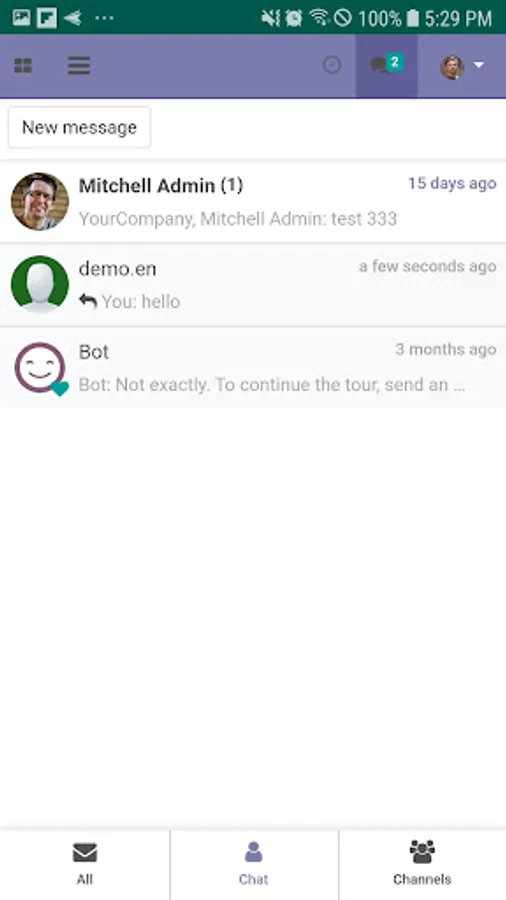Tap Mitchell Admin's profile photo
The image size is (506, 900).
(40, 201)
